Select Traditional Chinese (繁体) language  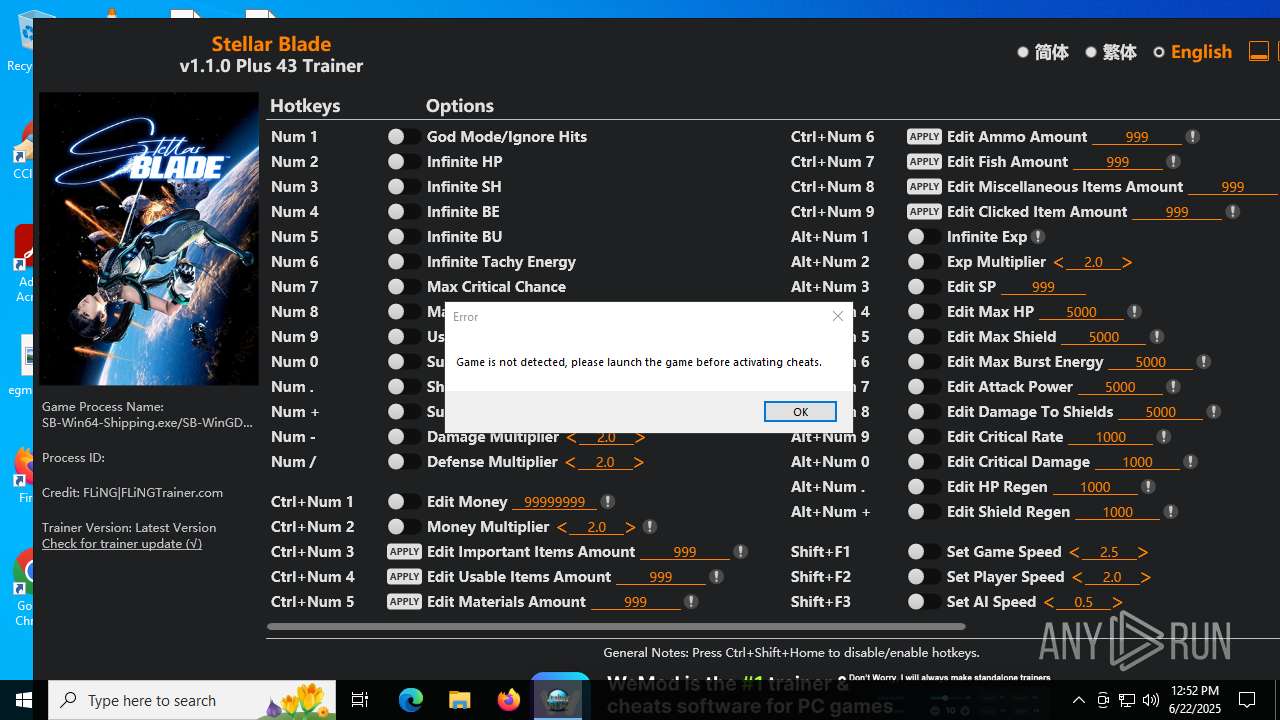tap(1091, 52)
